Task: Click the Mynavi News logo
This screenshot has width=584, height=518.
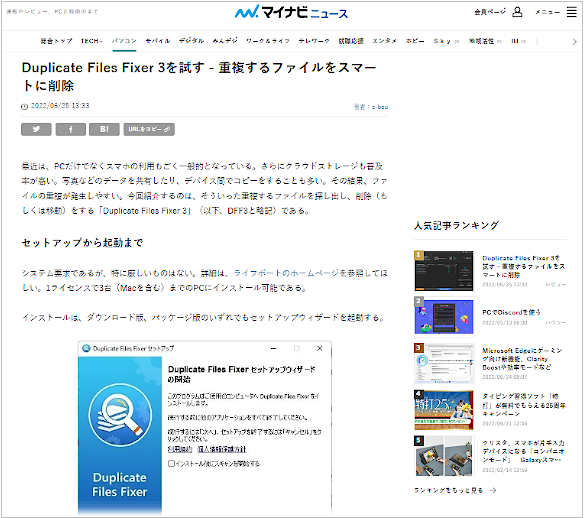Action: coord(291,12)
